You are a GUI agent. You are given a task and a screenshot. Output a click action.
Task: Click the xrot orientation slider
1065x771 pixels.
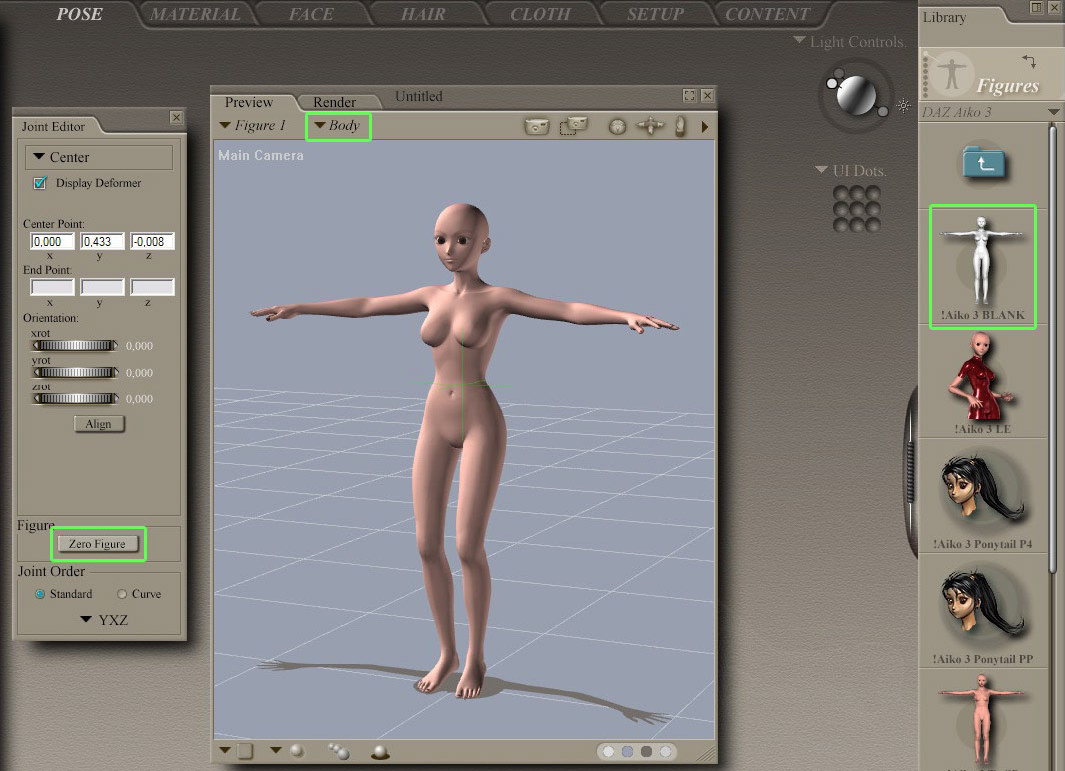(x=75, y=346)
